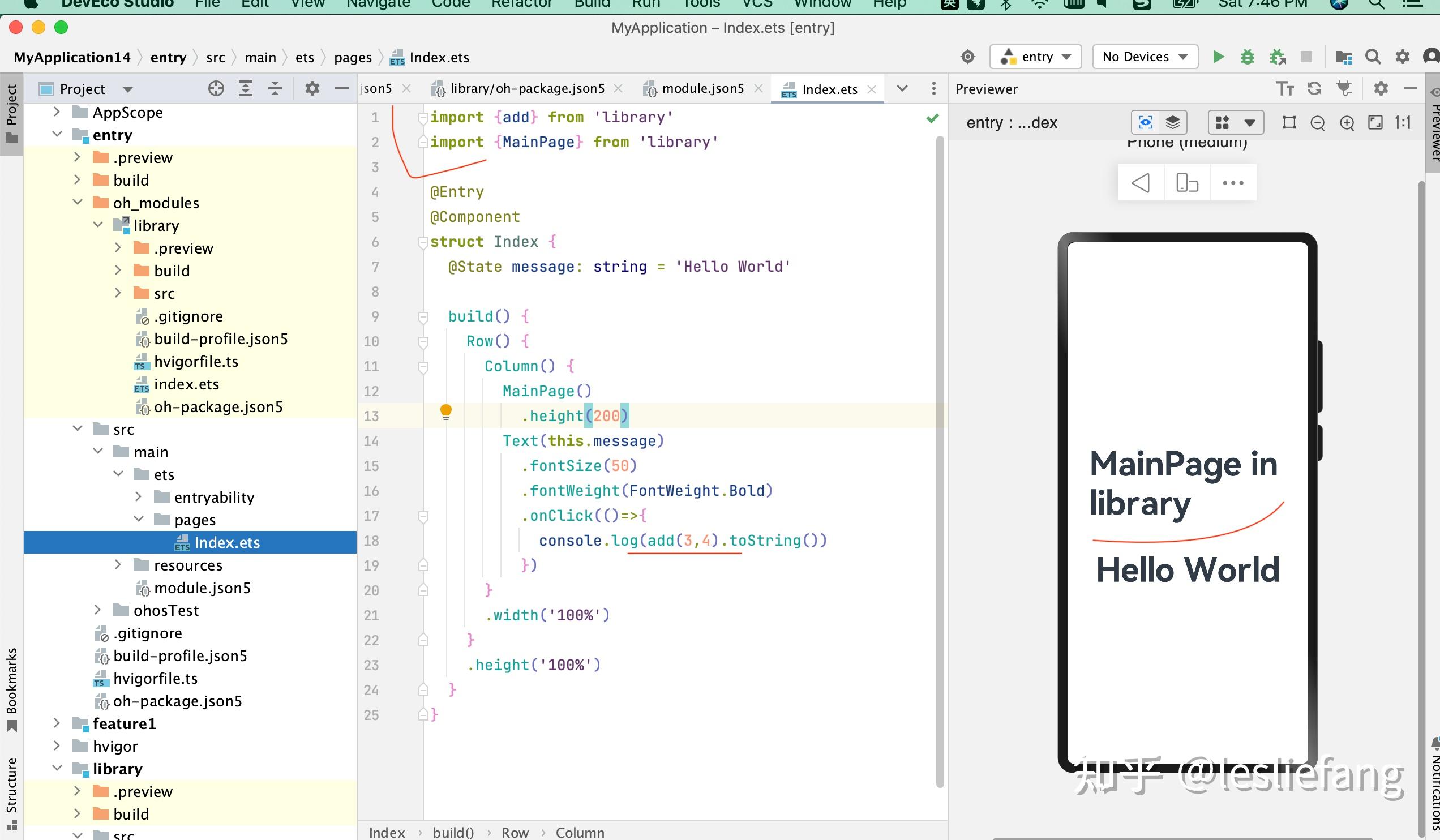
Task: Click the Debug bug icon in toolbar
Action: point(1248,57)
